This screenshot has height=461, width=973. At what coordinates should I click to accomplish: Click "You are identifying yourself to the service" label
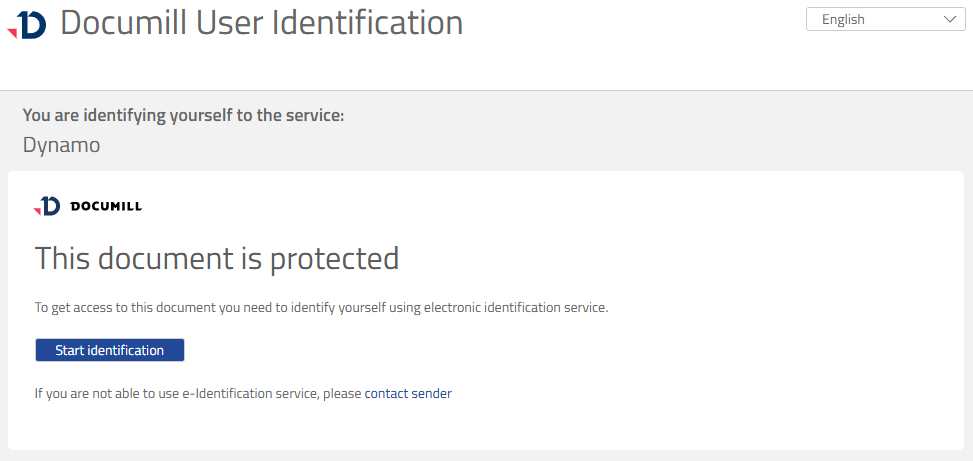point(183,116)
